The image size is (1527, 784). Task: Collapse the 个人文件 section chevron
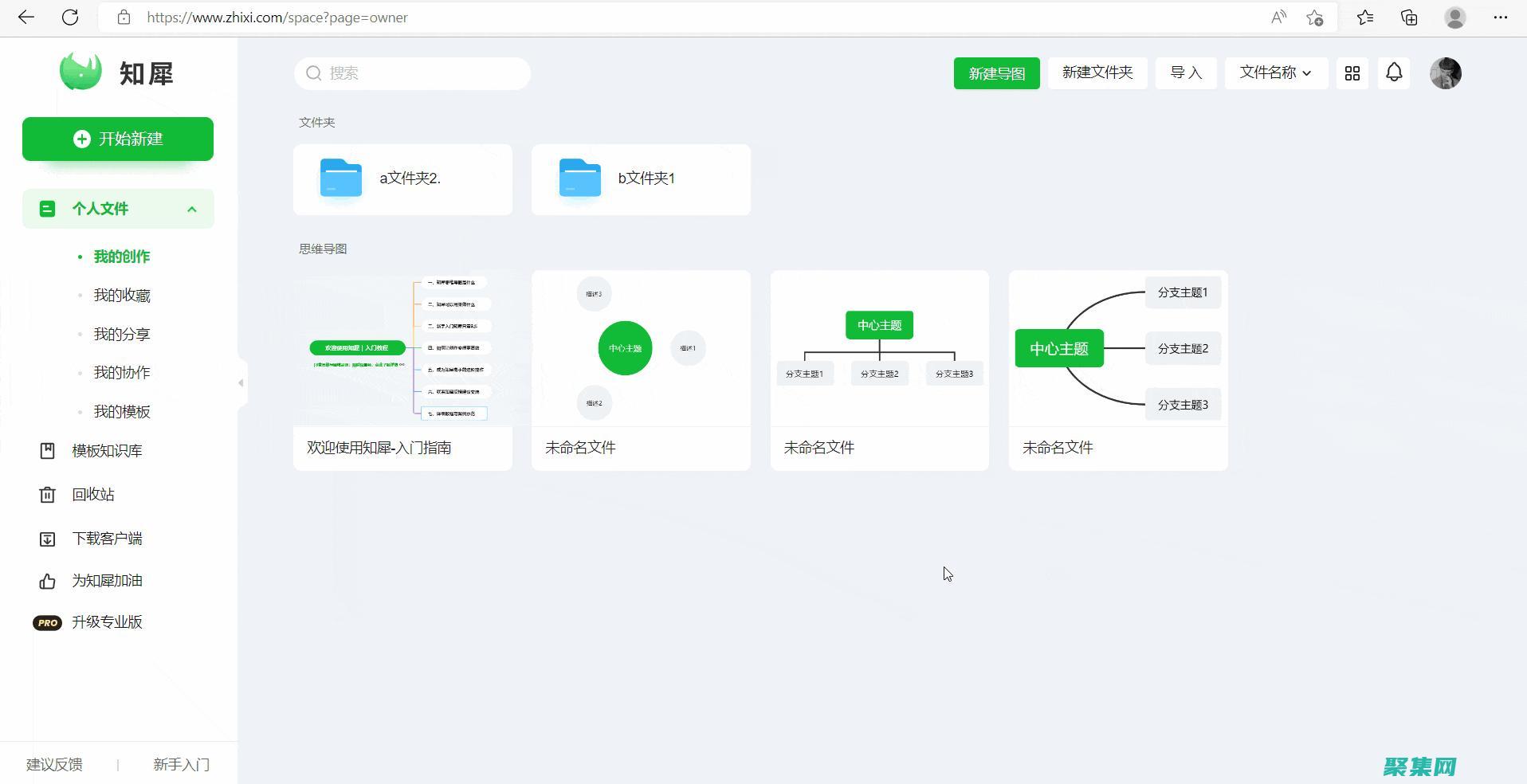coord(191,209)
